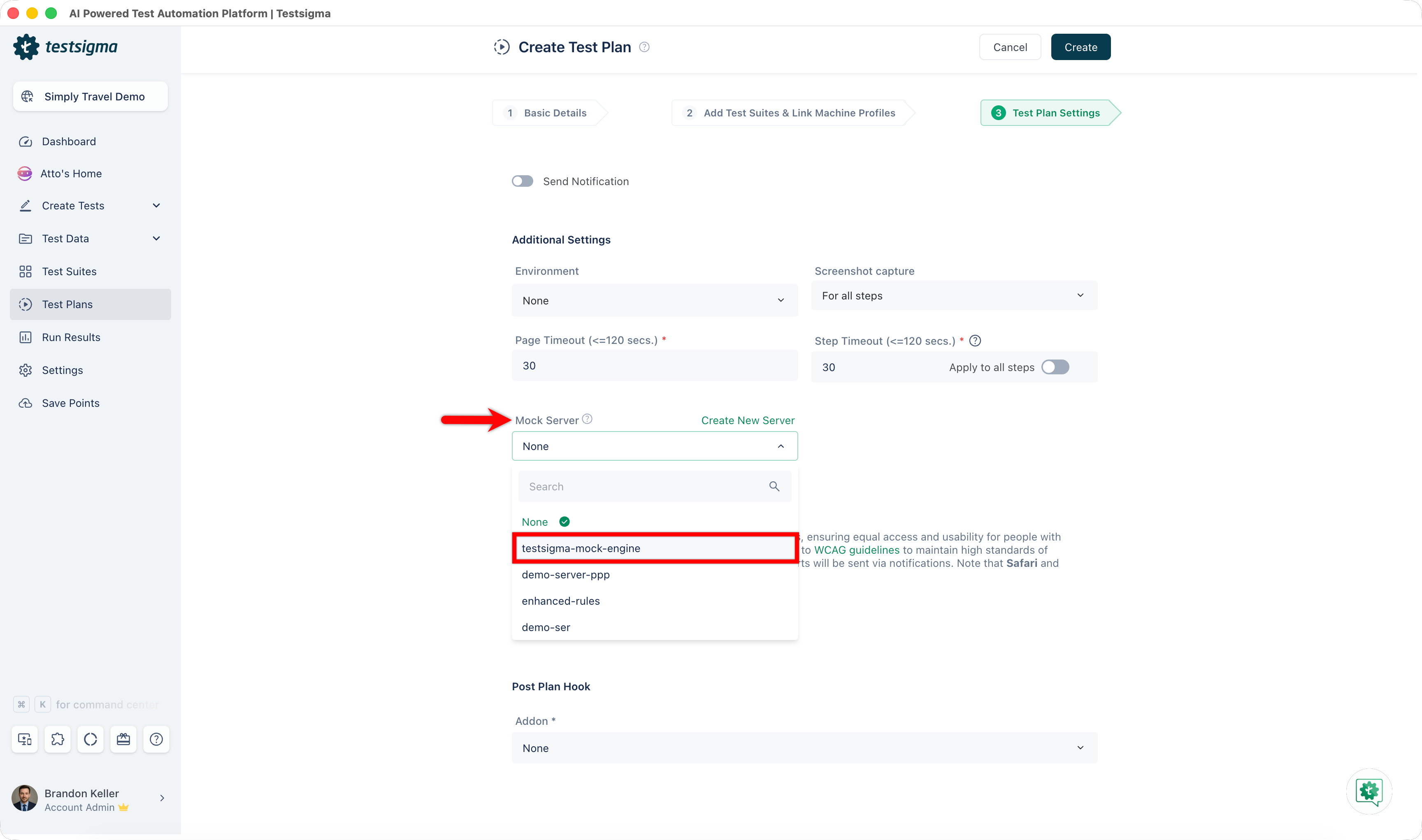Click the search magnifier in dropdown
The image size is (1422, 840).
[774, 486]
